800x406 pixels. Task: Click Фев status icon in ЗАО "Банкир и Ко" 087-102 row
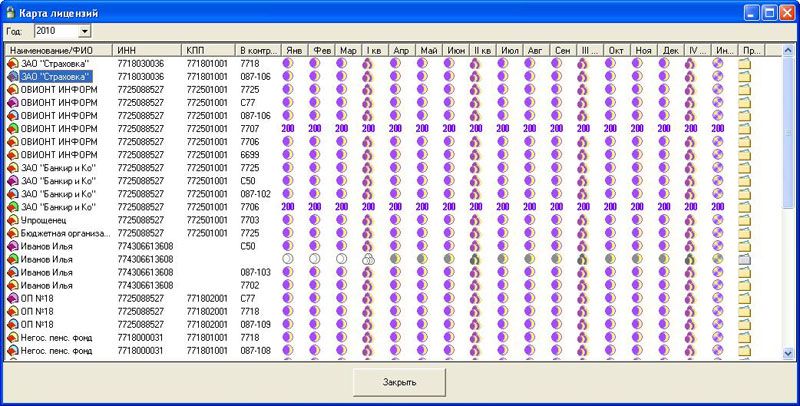tap(314, 194)
